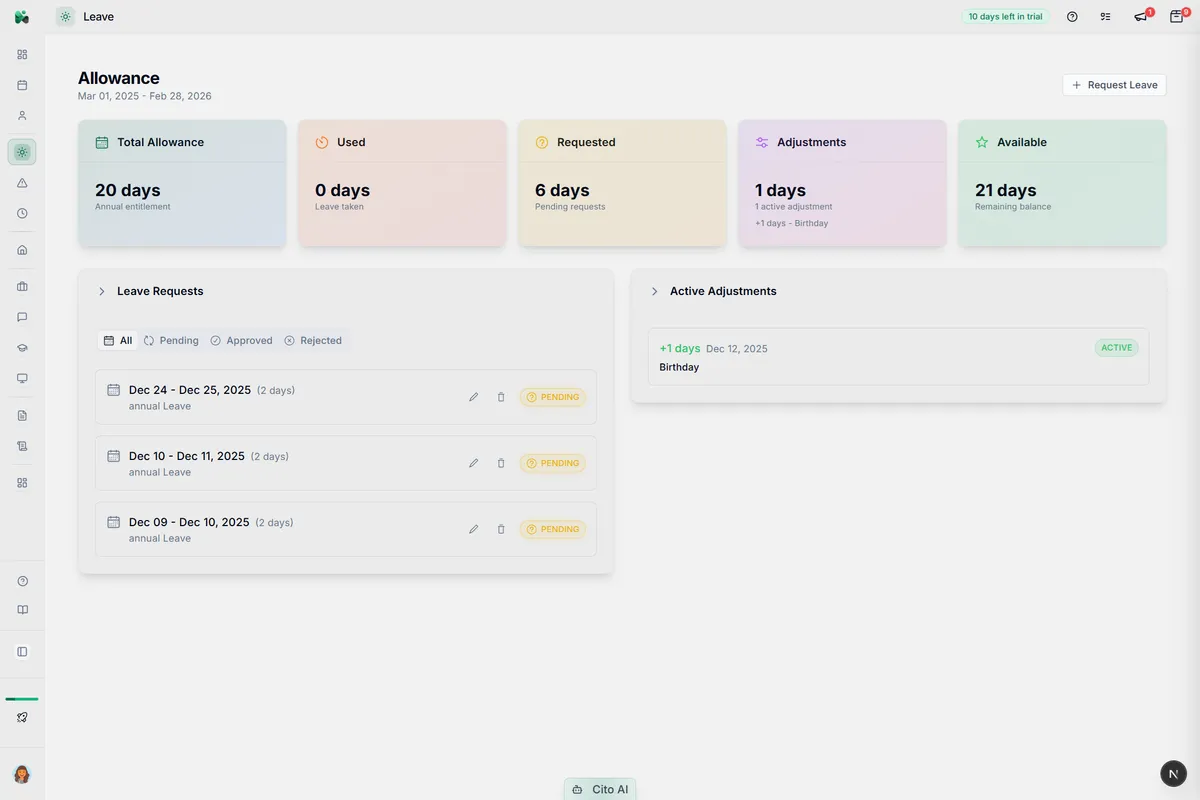The height and width of the screenshot is (800, 1200).
Task: Select the active Leave sun icon in sidebar
Action: click(22, 152)
